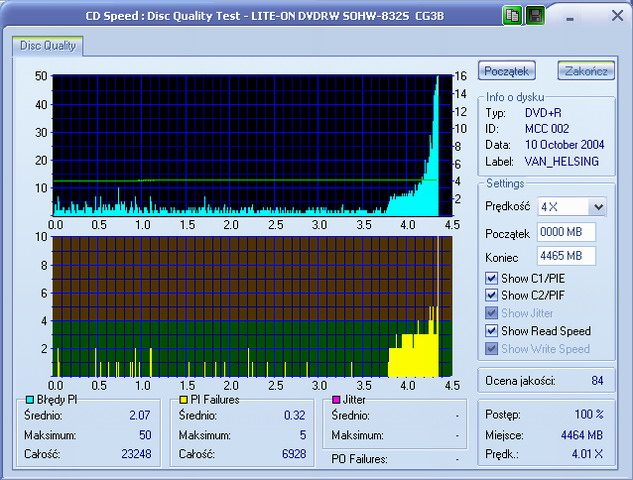Screen dimensions: 633x480
Task: Click the disc type DVD+R
Action: pos(543,113)
